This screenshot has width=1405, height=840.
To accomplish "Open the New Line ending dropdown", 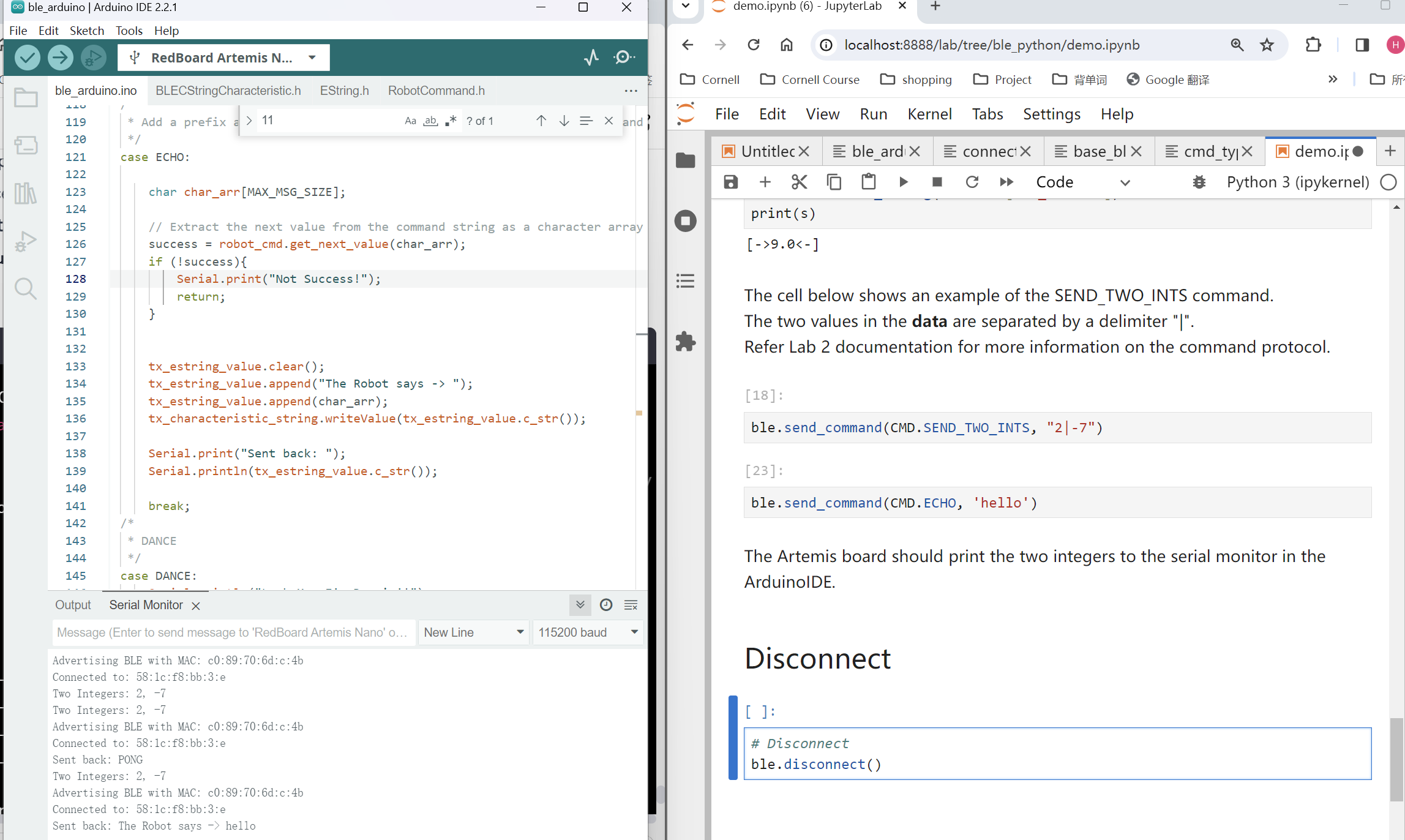I will tap(474, 632).
